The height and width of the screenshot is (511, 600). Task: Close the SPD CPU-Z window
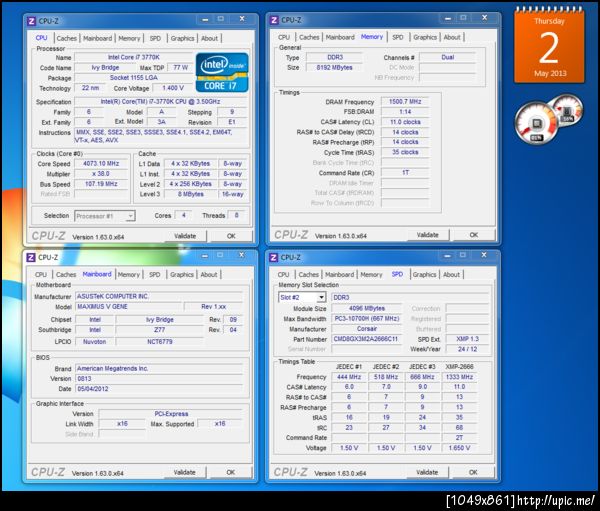(x=484, y=255)
